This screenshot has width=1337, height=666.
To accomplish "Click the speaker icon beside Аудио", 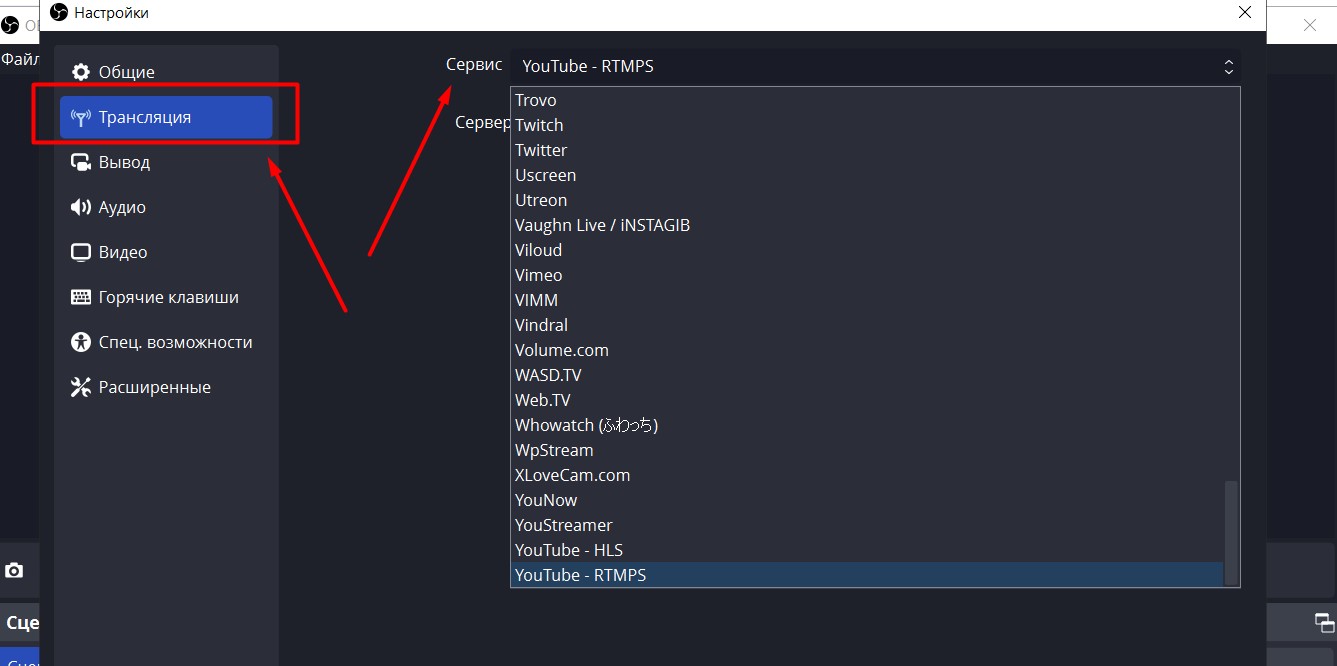I will click(x=81, y=207).
